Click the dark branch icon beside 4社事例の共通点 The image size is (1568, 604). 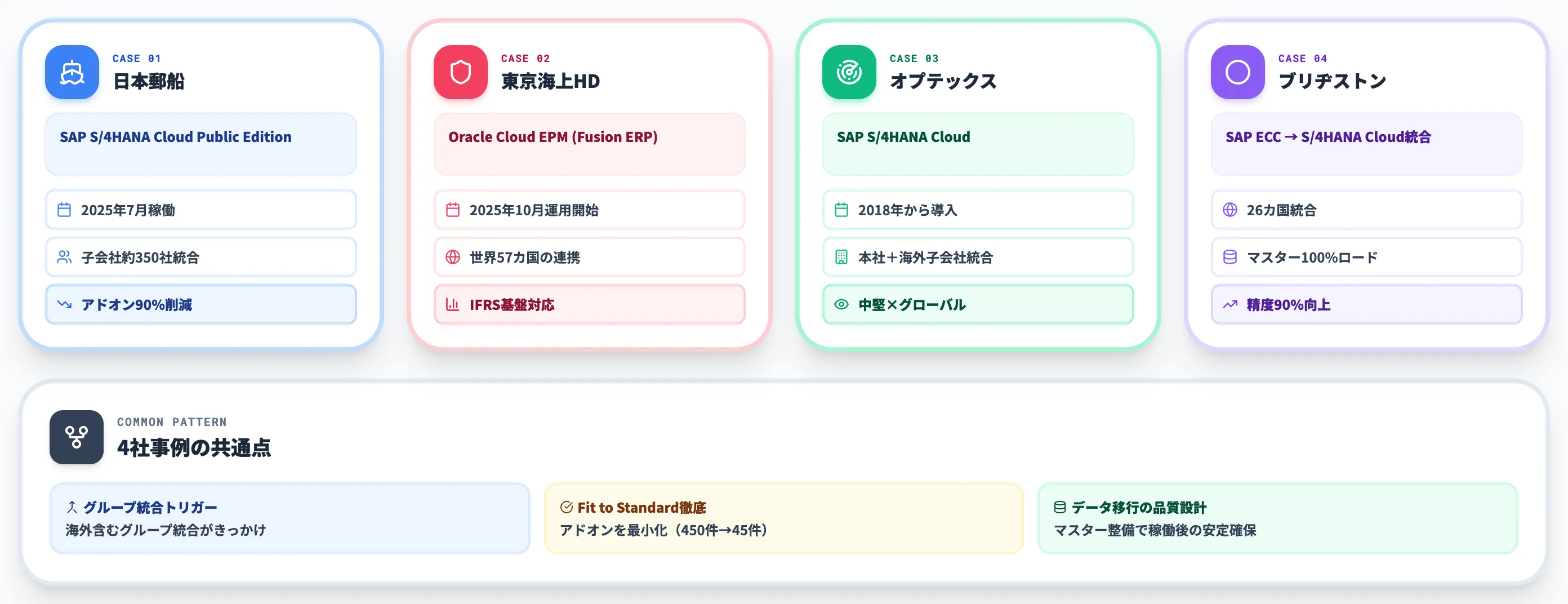[77, 437]
